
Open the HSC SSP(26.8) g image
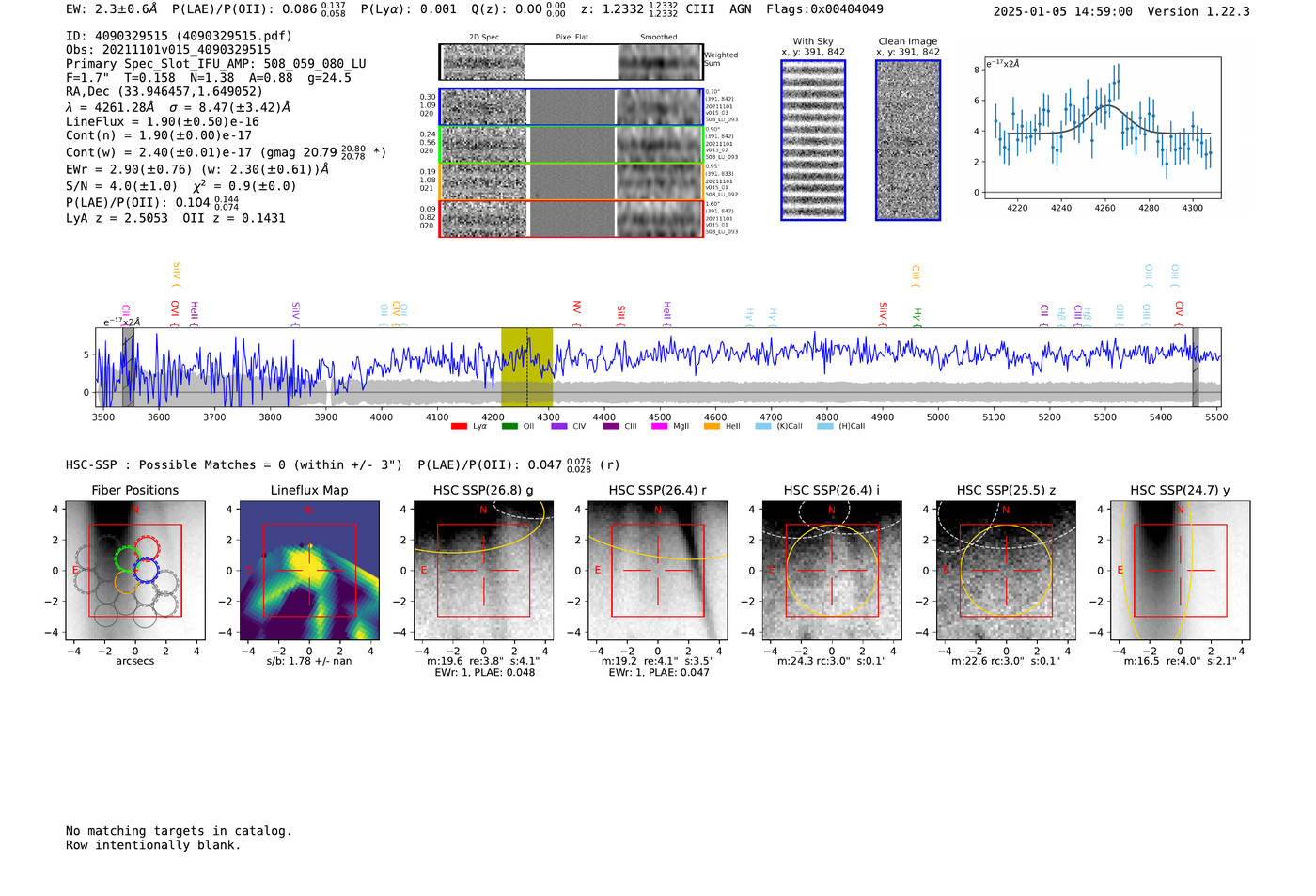(483, 571)
